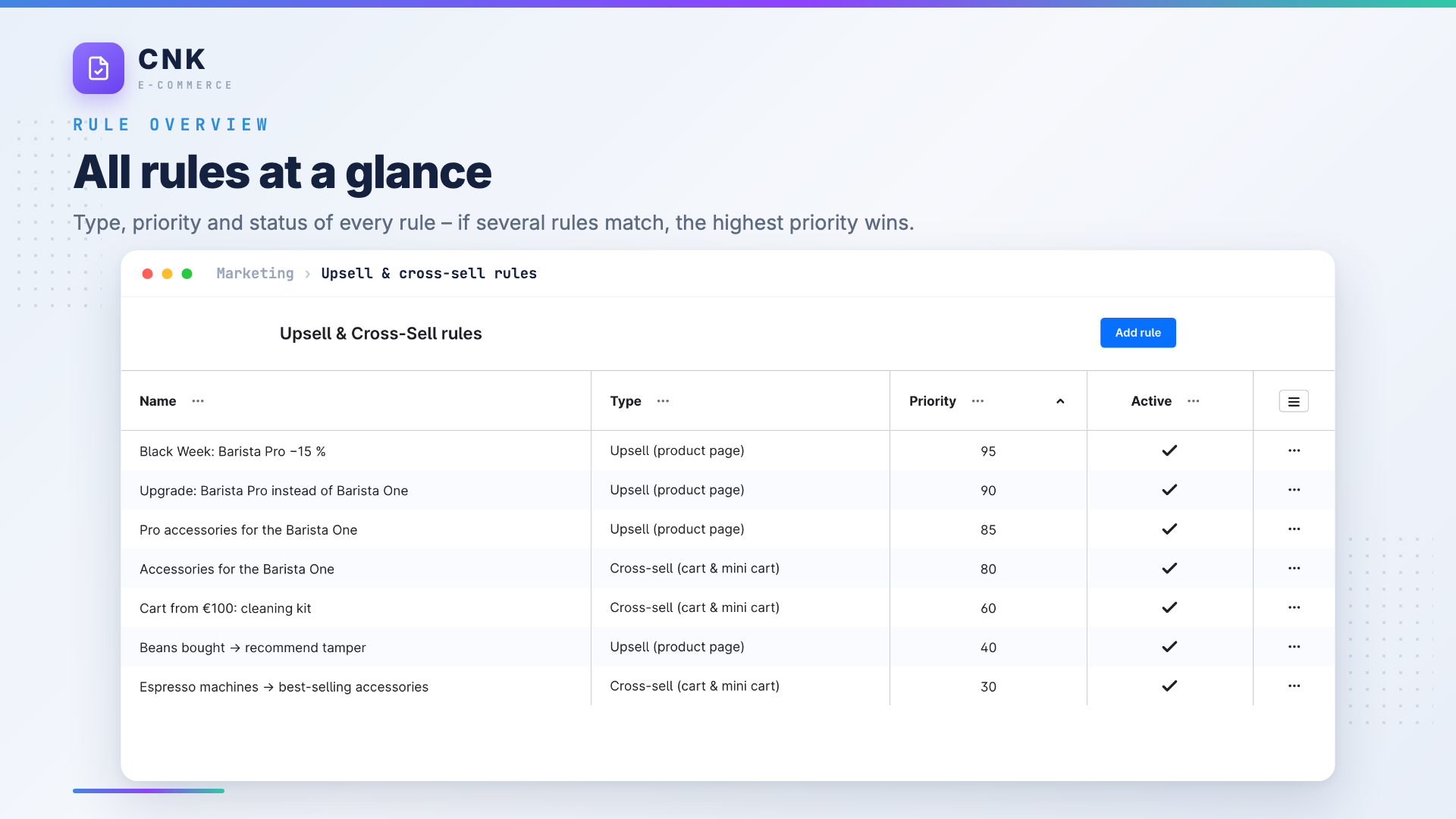The width and height of the screenshot is (1456, 819).
Task: Open the Type column options dots
Action: [664, 401]
